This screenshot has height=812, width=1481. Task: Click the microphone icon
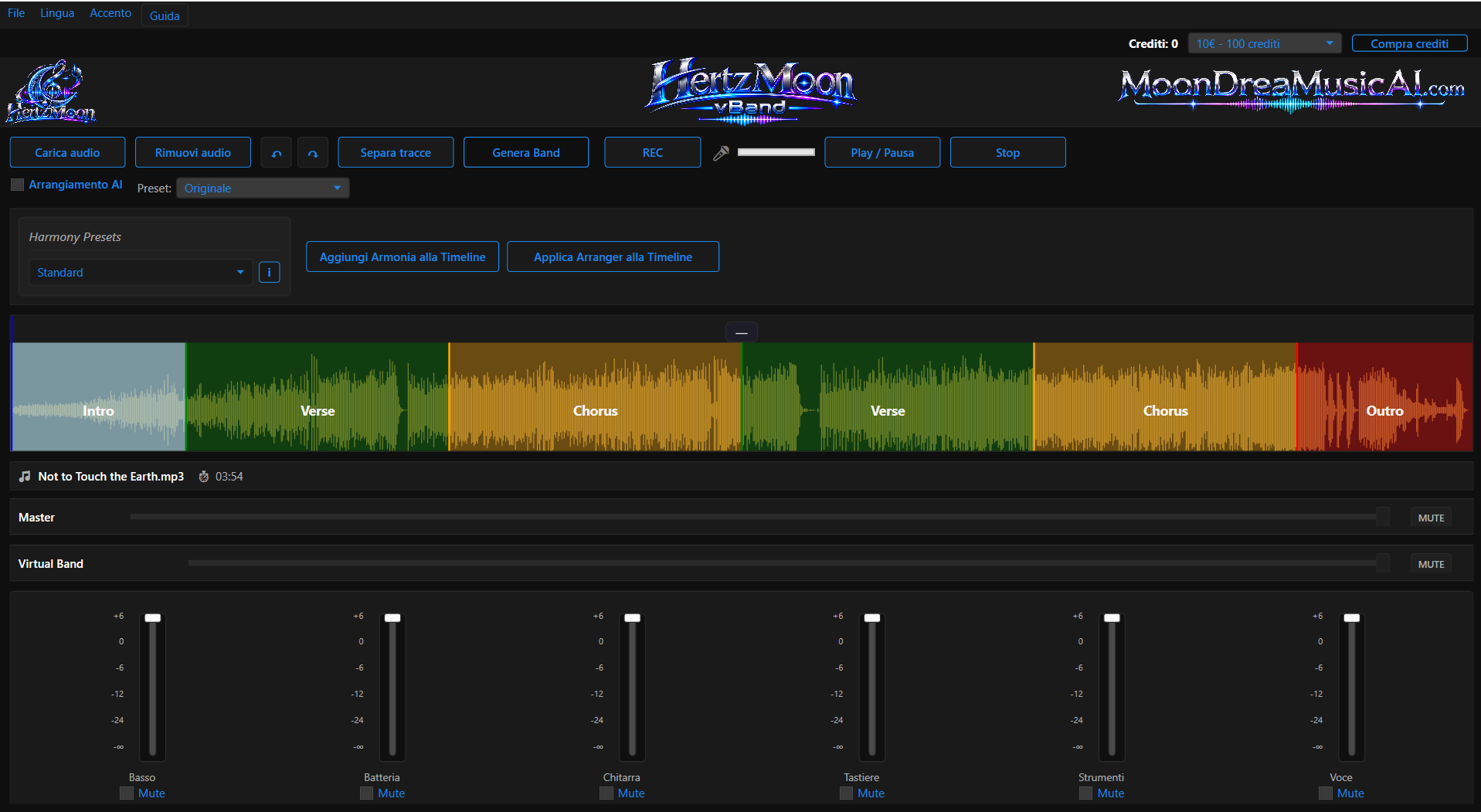pos(721,153)
